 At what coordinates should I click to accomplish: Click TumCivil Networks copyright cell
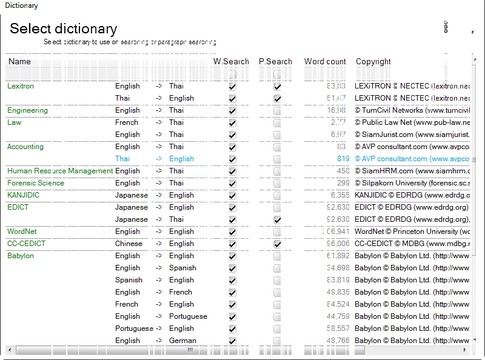pos(412,110)
